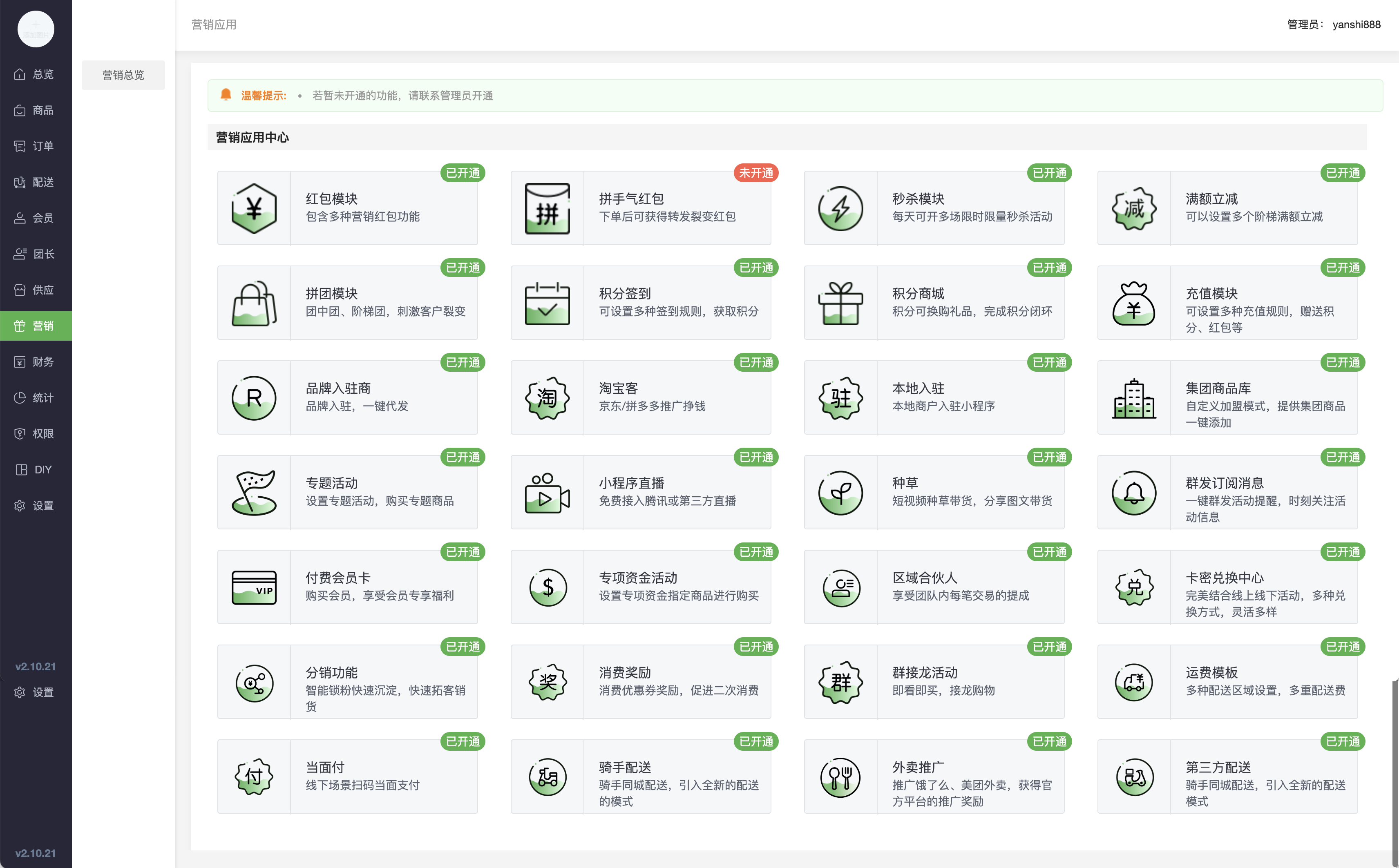The image size is (1399, 868).
Task: Click the recharge module money bag icon
Action: coord(1134,303)
